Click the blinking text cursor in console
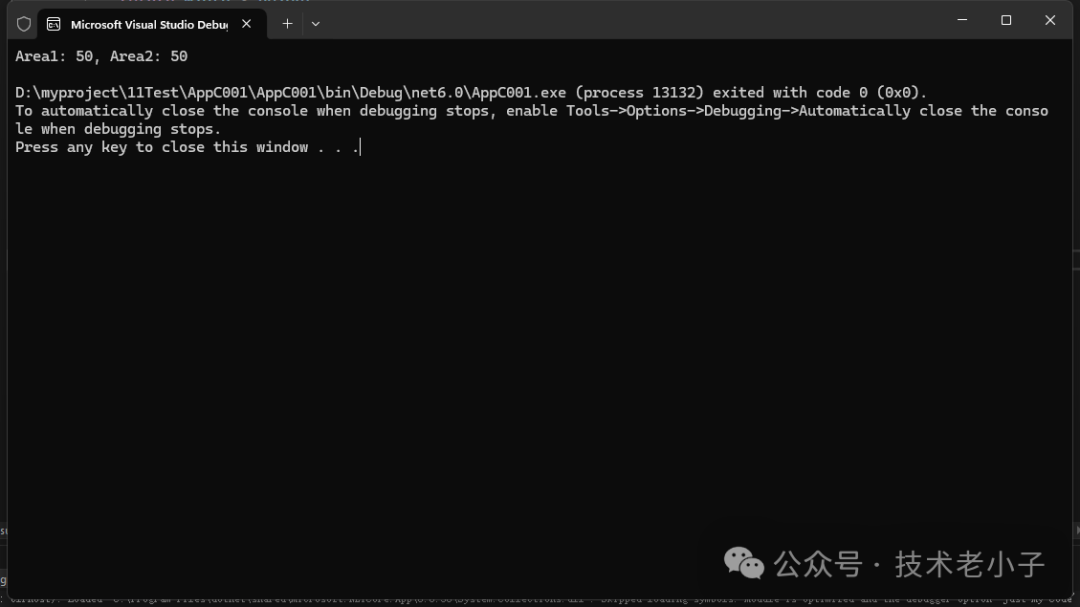Image resolution: width=1080 pixels, height=607 pixels. (x=359, y=148)
